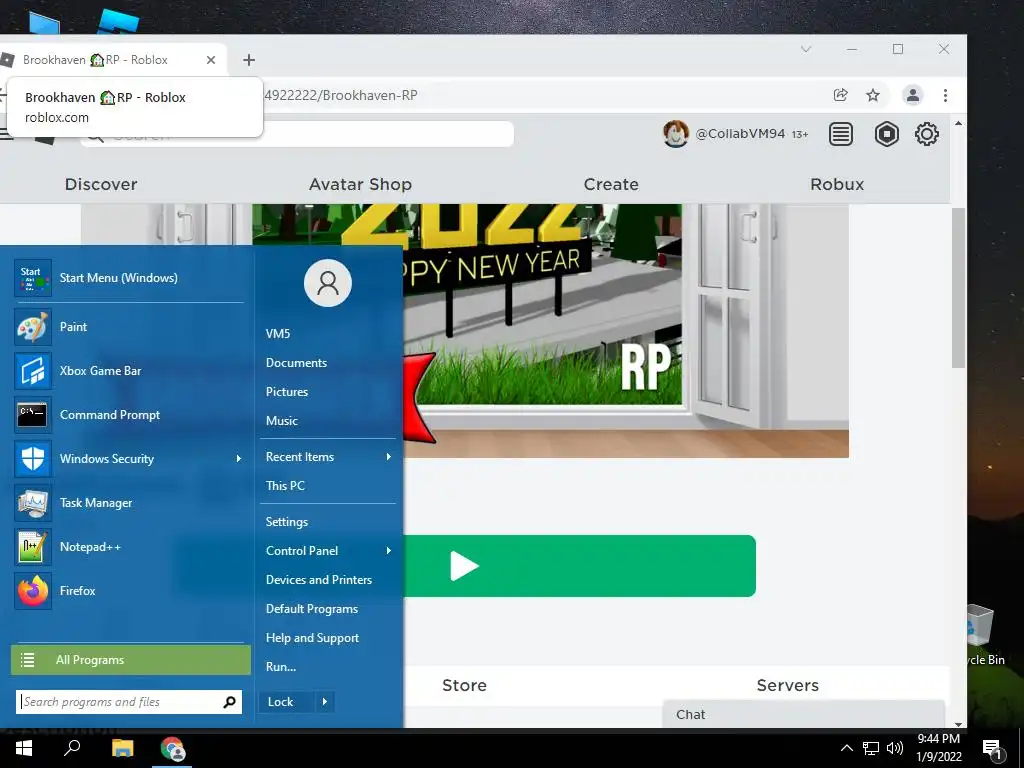Open Robux balance hexagon icon
The image size is (1024, 768).
(x=886, y=135)
